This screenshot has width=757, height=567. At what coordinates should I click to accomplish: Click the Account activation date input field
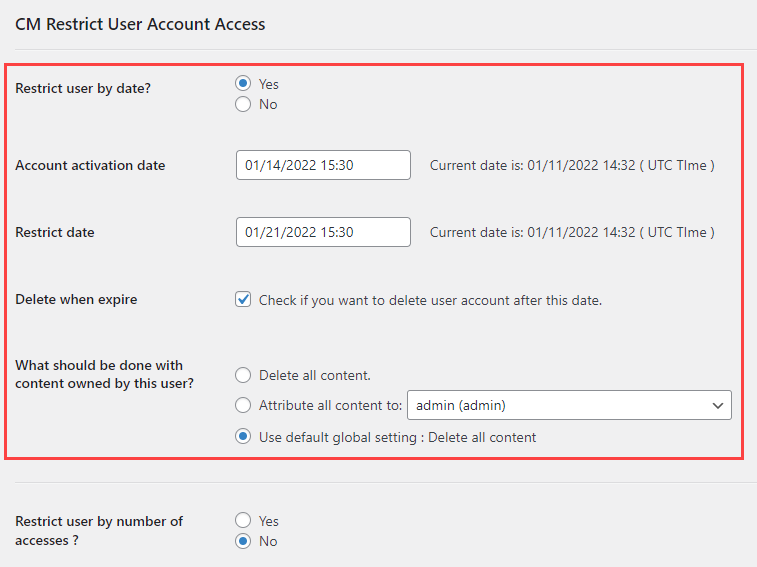pos(323,165)
